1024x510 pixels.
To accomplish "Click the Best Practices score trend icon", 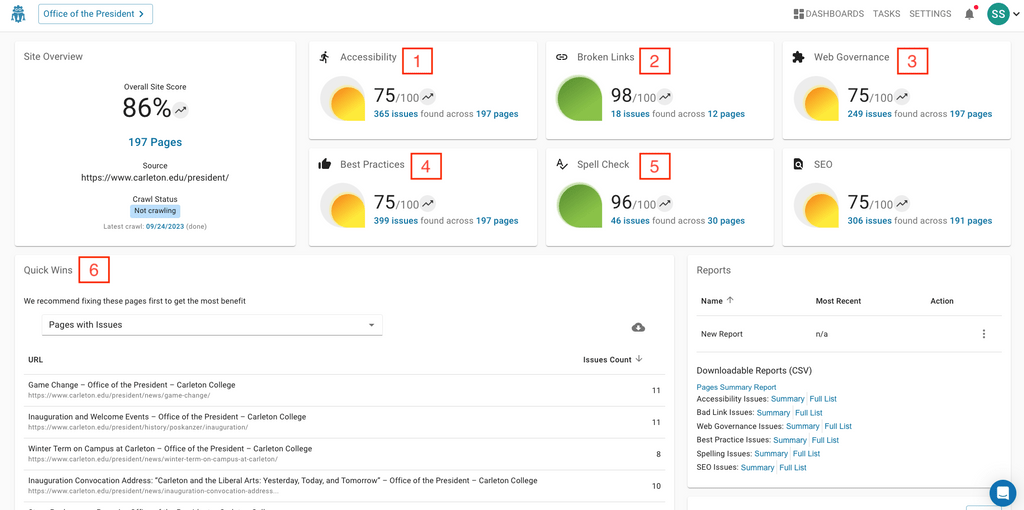I will pyautogui.click(x=427, y=204).
